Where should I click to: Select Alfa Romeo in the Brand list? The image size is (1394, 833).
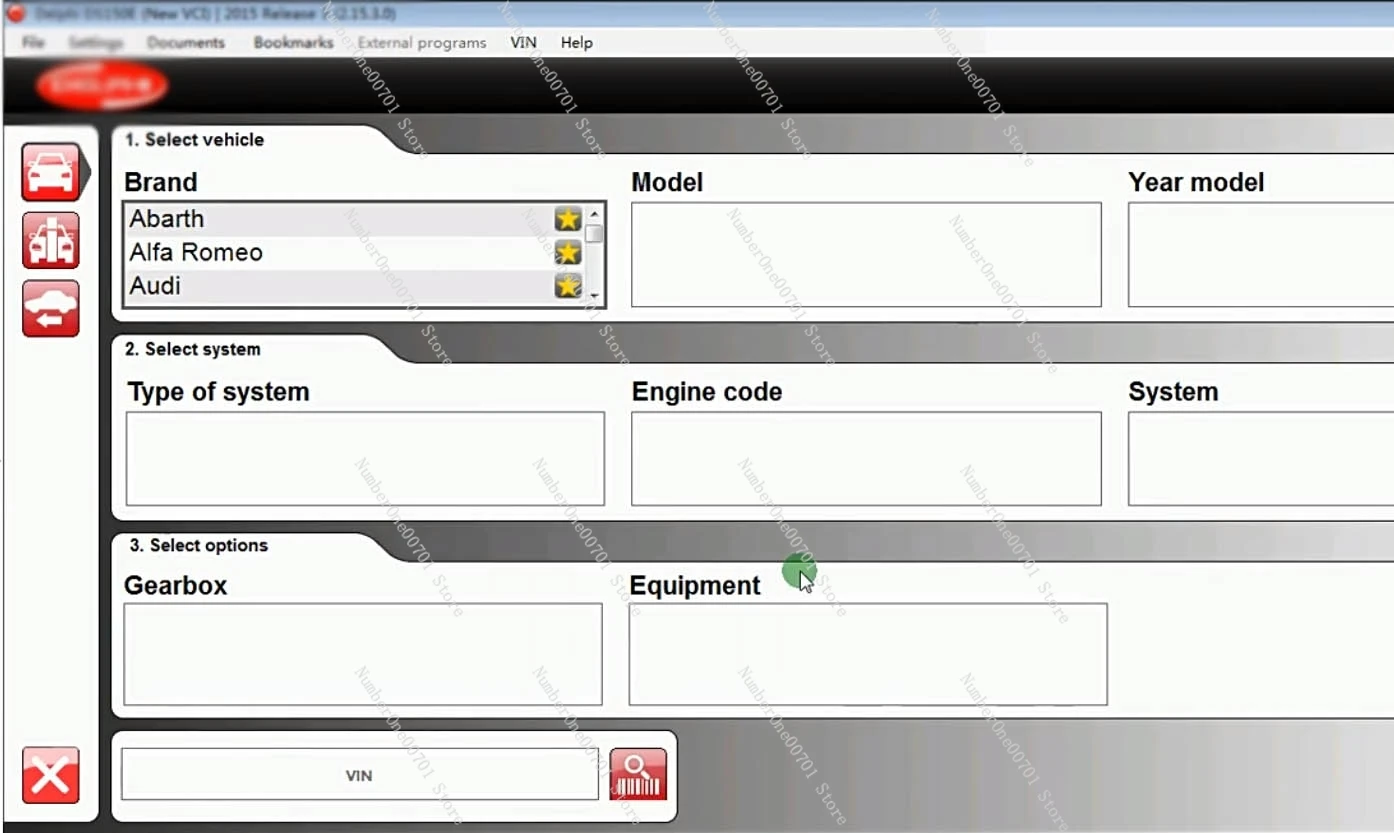(354, 252)
